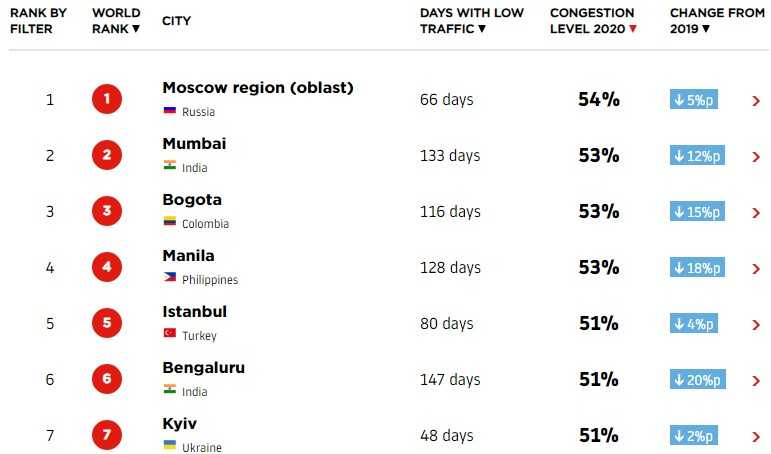Screen dimensions: 771x454
Task: Open the Kyiv city link
Action: pyautogui.click(x=179, y=424)
